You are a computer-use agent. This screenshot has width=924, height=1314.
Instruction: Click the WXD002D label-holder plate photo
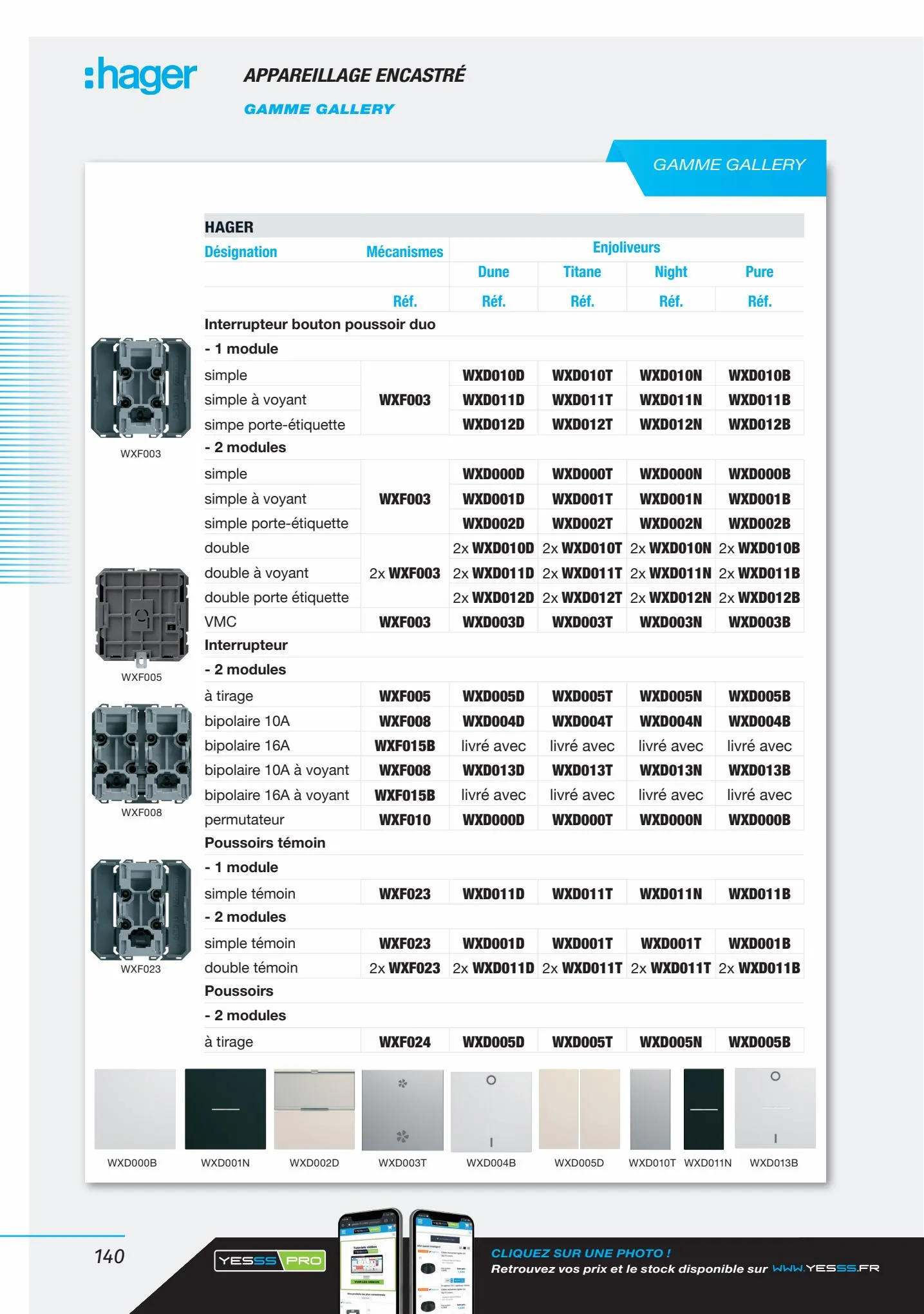click(x=314, y=1109)
